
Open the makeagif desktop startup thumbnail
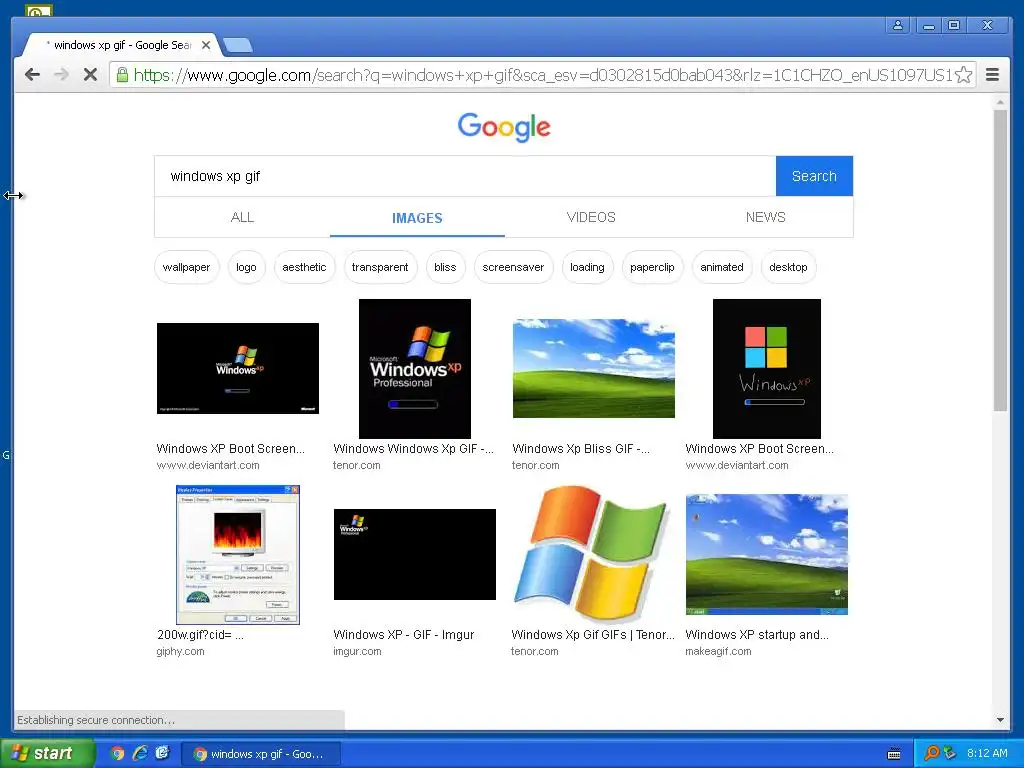767,554
